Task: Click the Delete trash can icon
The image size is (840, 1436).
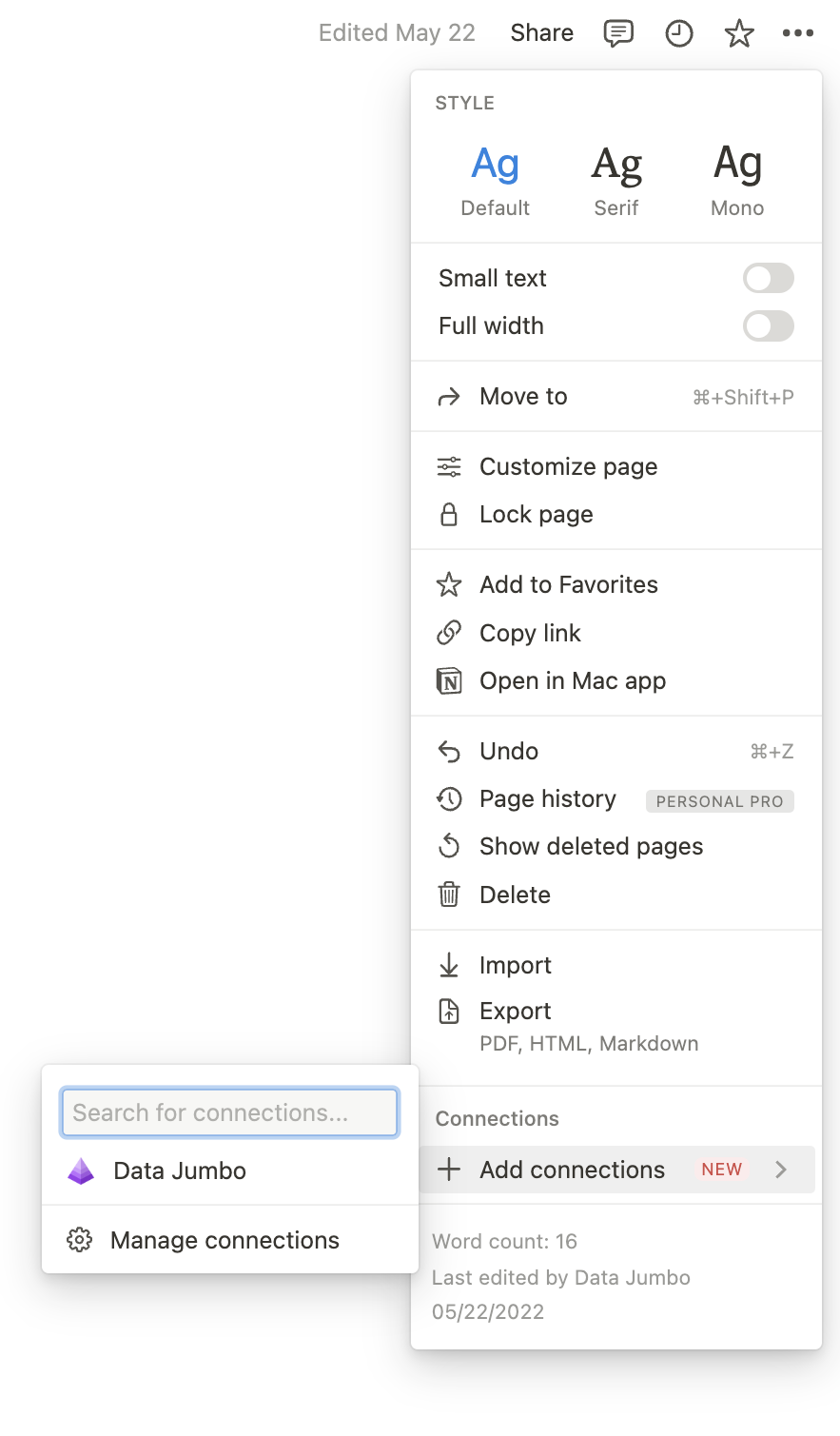Action: pos(449,895)
